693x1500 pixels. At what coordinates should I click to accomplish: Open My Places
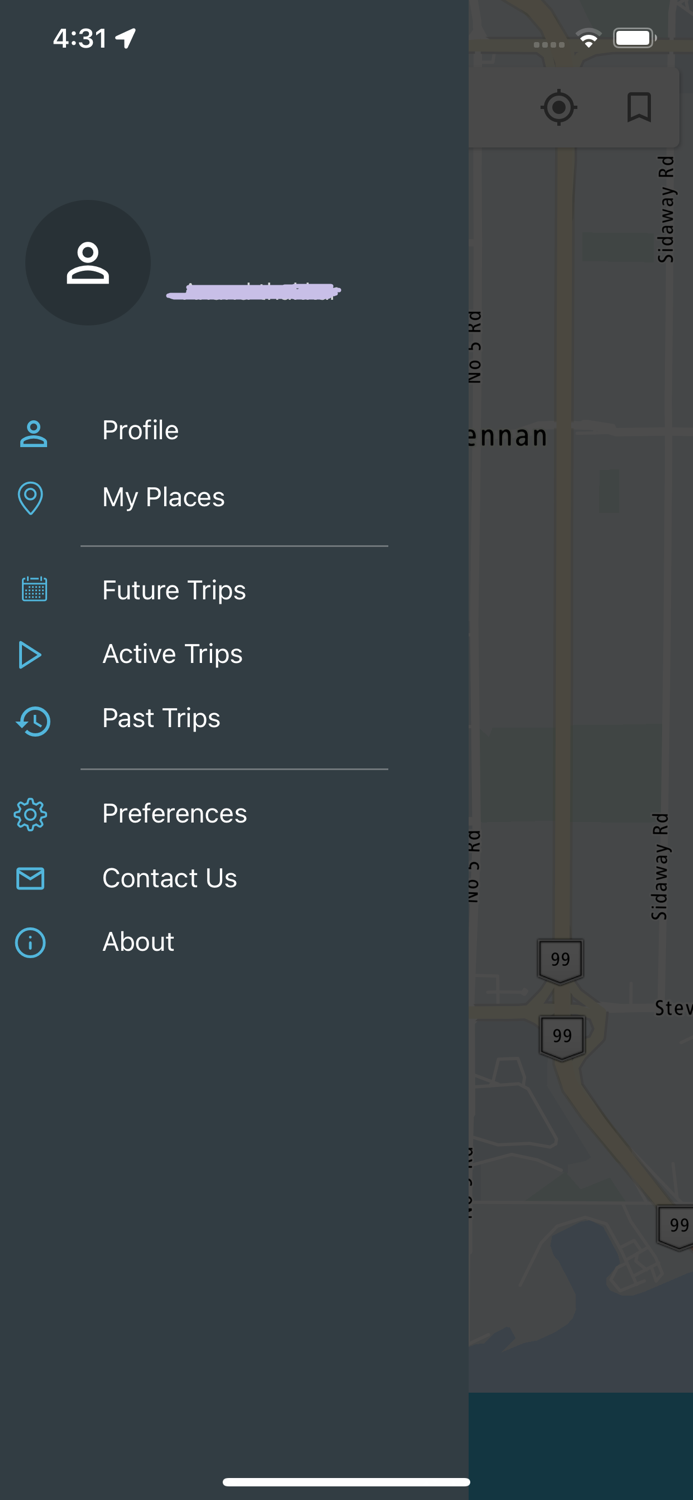pos(163,497)
